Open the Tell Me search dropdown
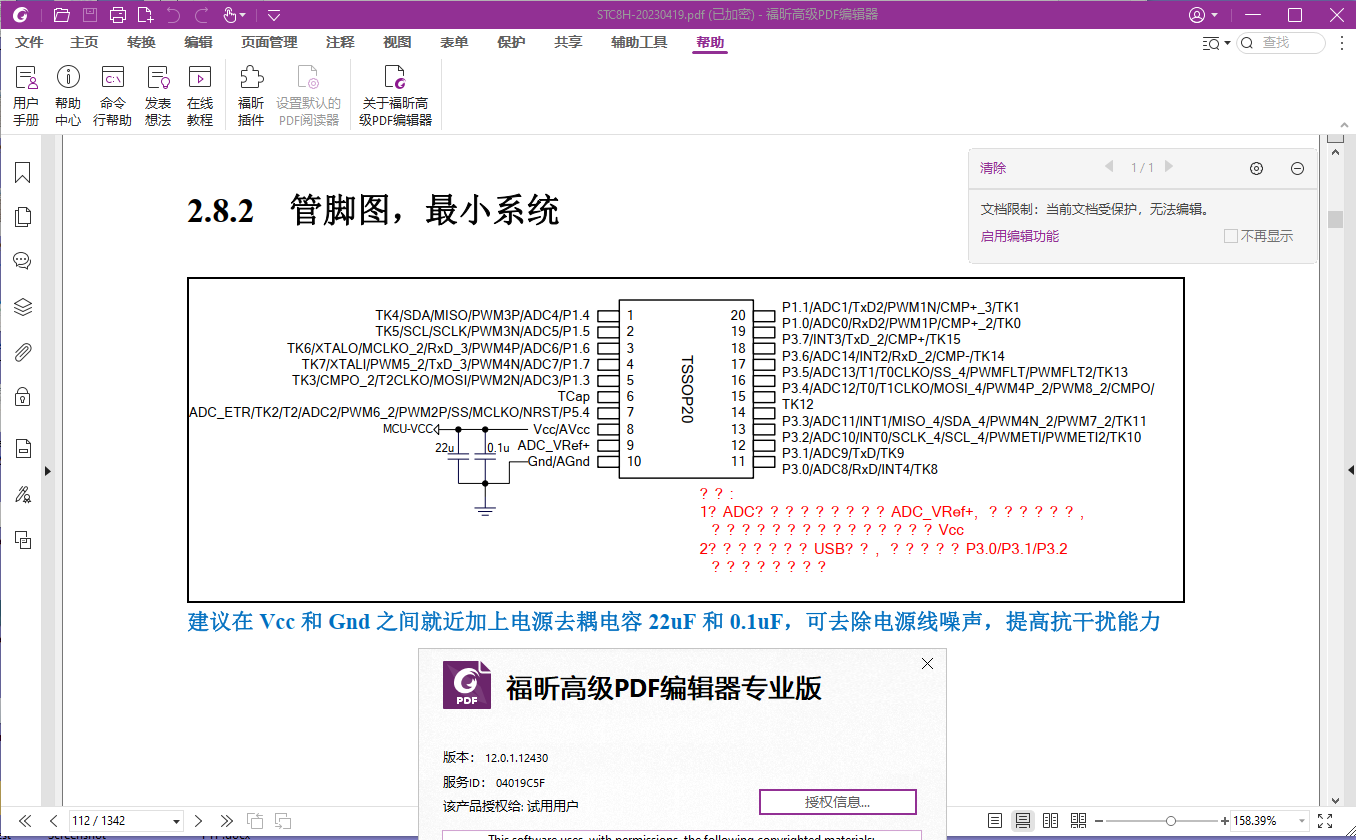The width and height of the screenshot is (1356, 840). (1215, 43)
